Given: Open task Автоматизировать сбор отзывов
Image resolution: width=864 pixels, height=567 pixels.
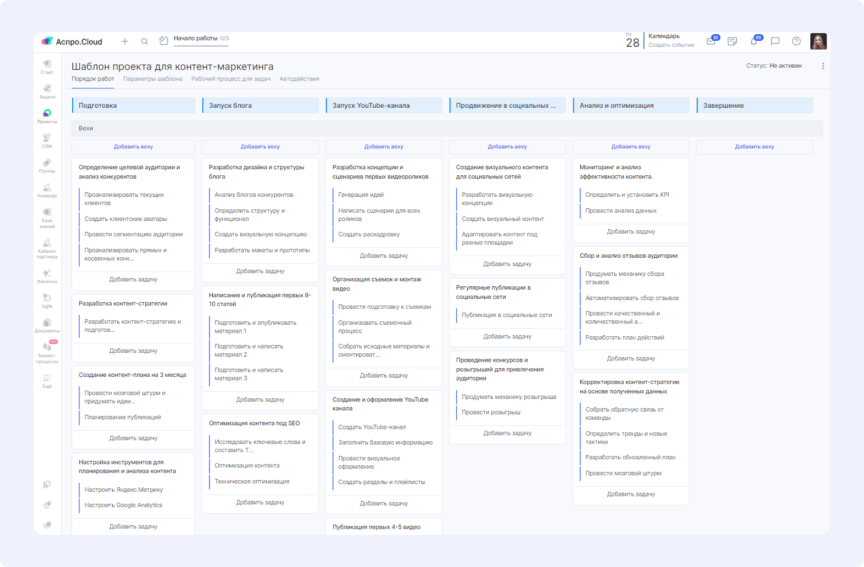Looking at the screenshot, I should click(x=632, y=298).
